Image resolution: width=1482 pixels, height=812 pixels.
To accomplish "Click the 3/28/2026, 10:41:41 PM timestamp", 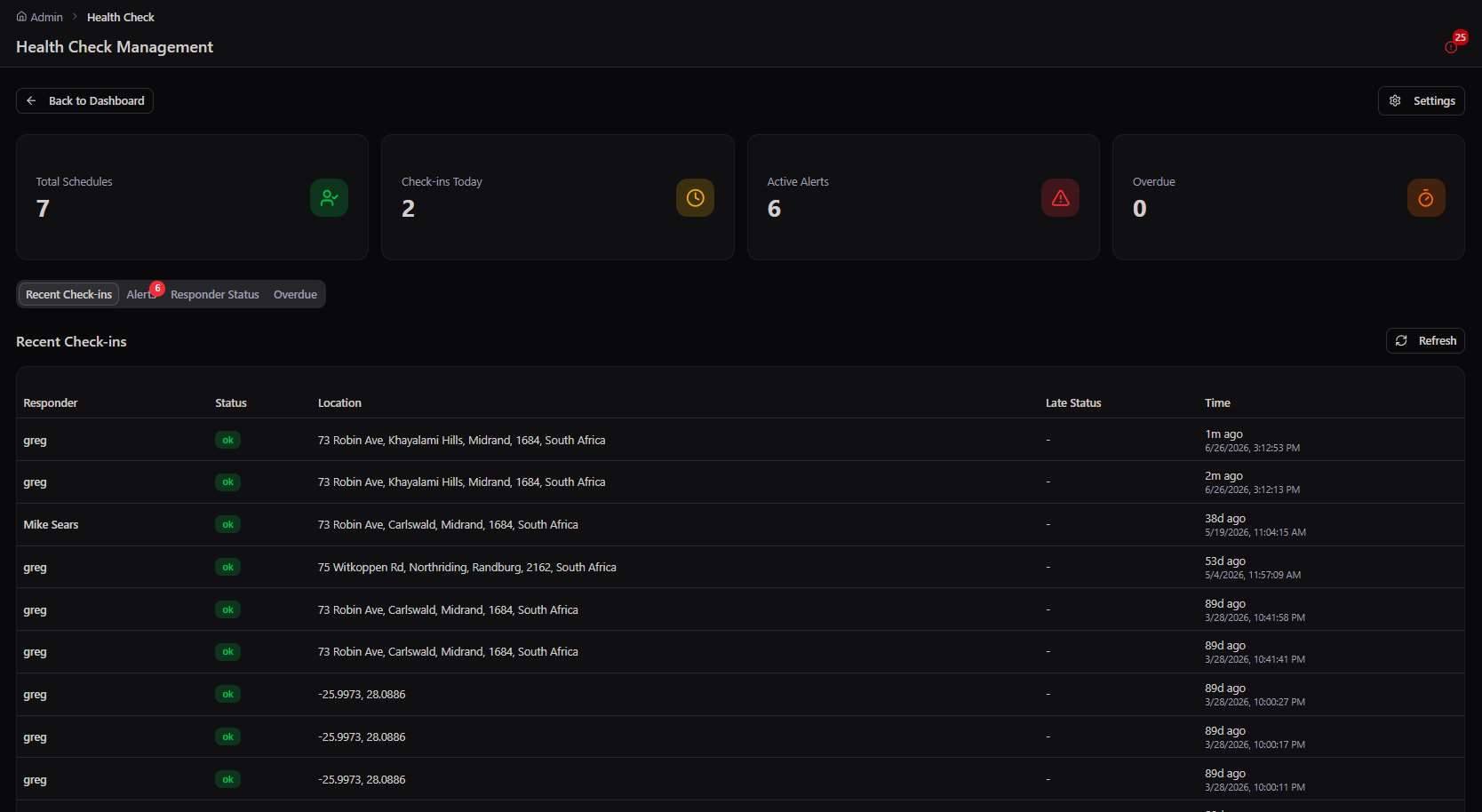I will pyautogui.click(x=1255, y=659).
